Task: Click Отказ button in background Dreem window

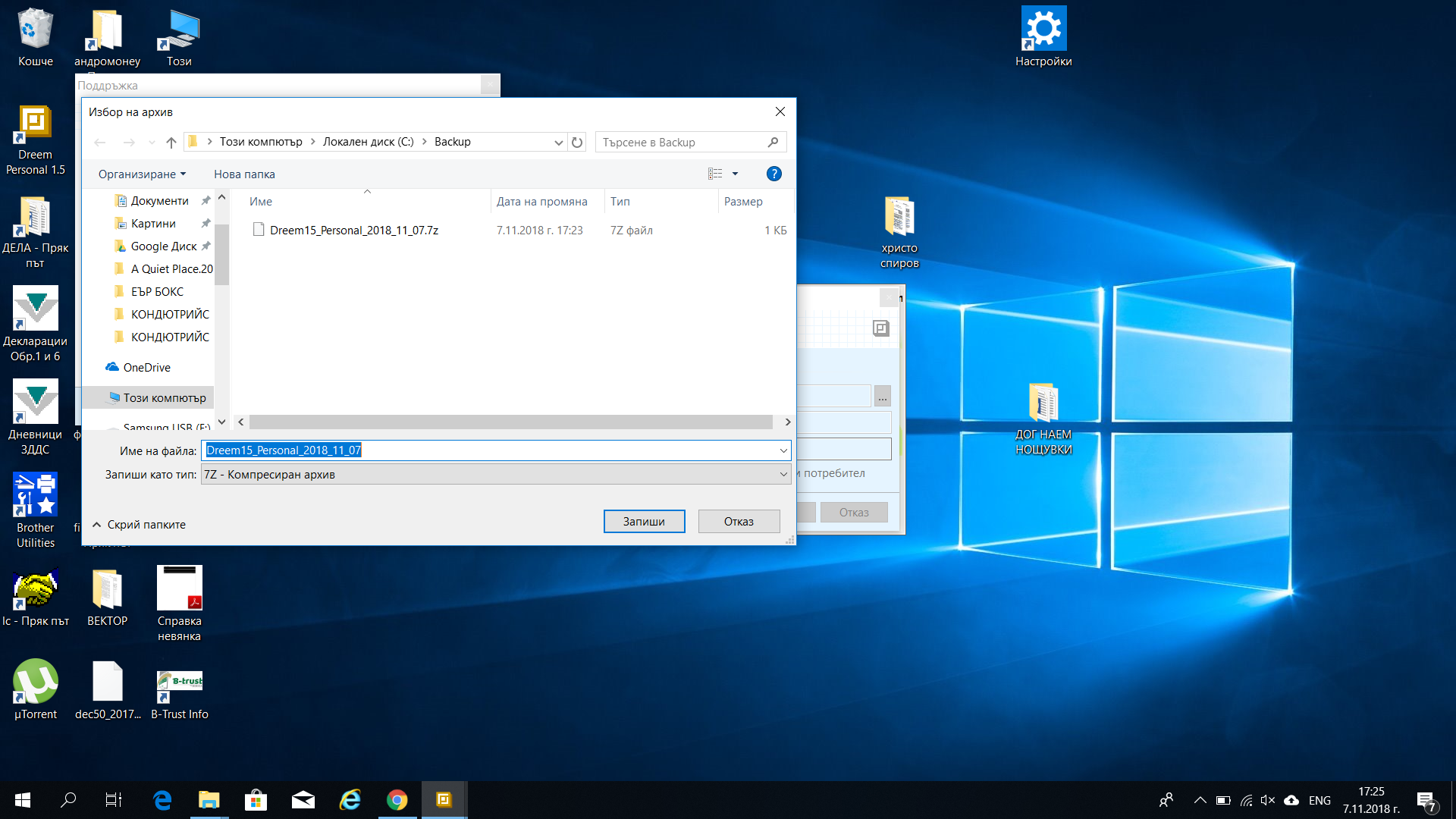Action: click(854, 513)
